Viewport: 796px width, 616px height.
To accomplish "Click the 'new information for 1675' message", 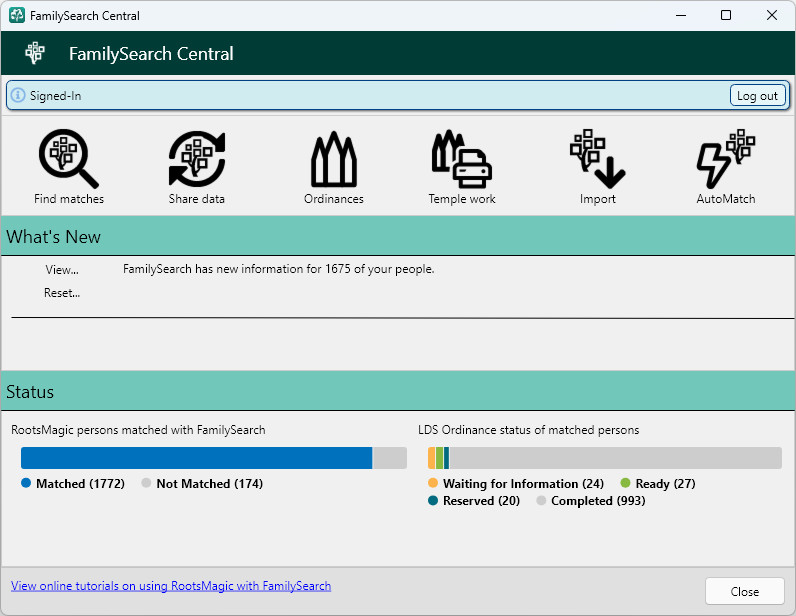I will tap(279, 269).
